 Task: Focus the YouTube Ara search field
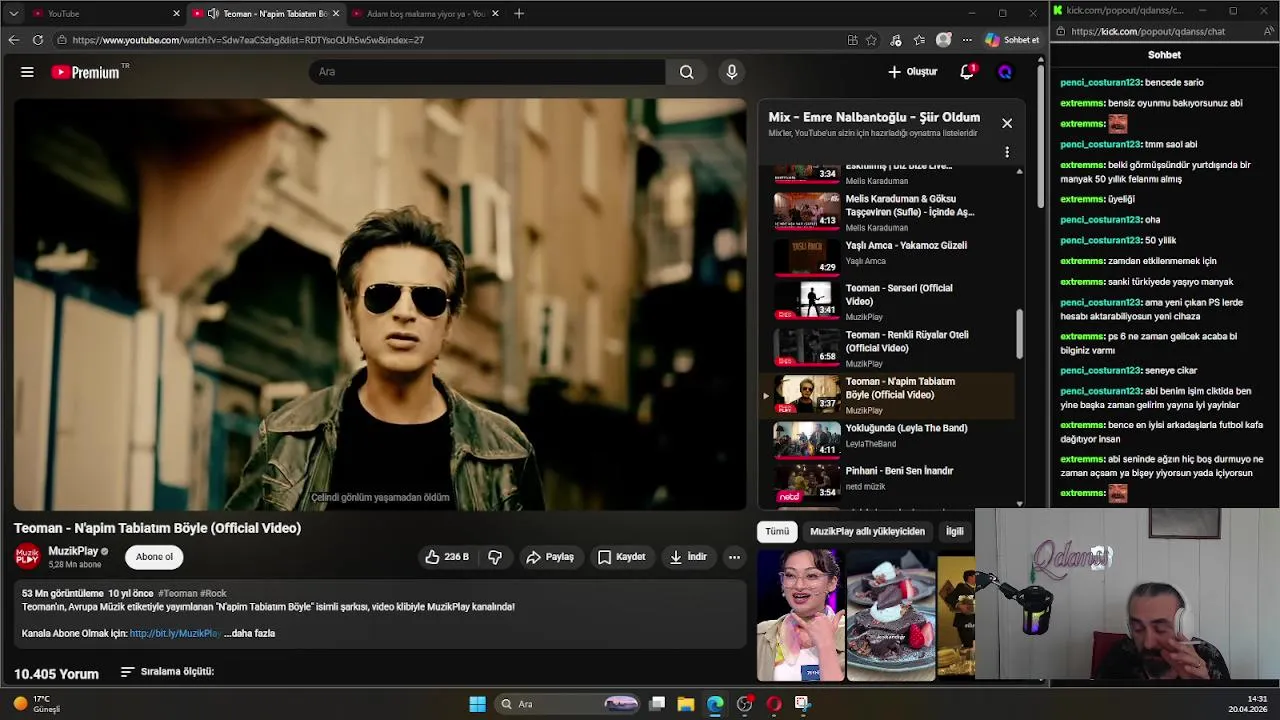[487, 72]
